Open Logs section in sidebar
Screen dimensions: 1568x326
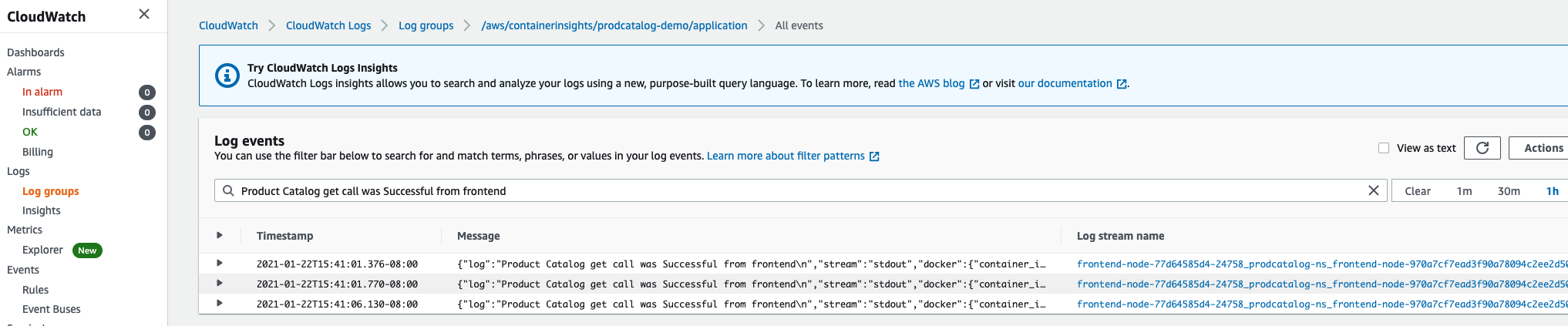coord(19,171)
